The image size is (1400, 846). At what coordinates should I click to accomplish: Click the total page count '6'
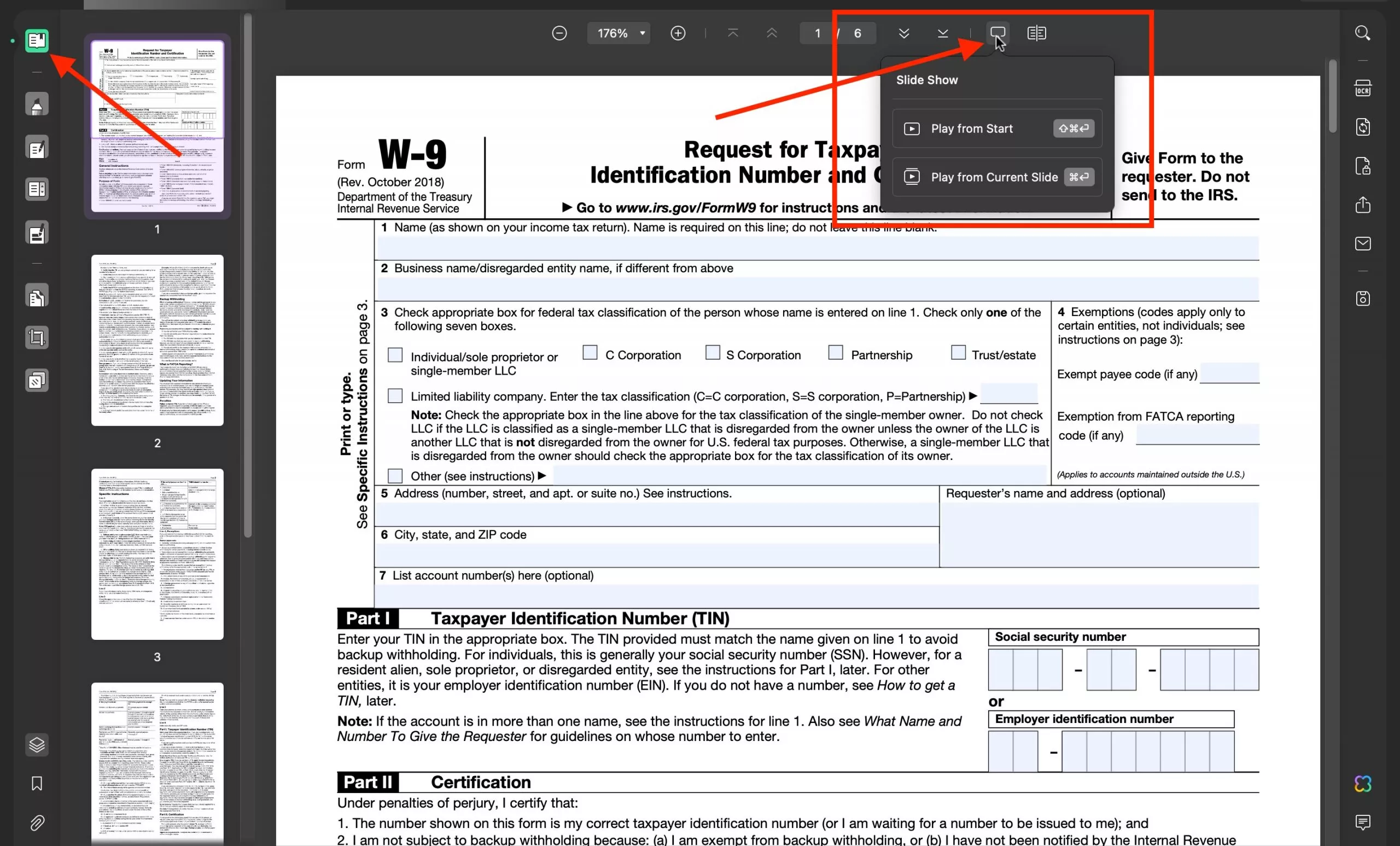click(857, 33)
